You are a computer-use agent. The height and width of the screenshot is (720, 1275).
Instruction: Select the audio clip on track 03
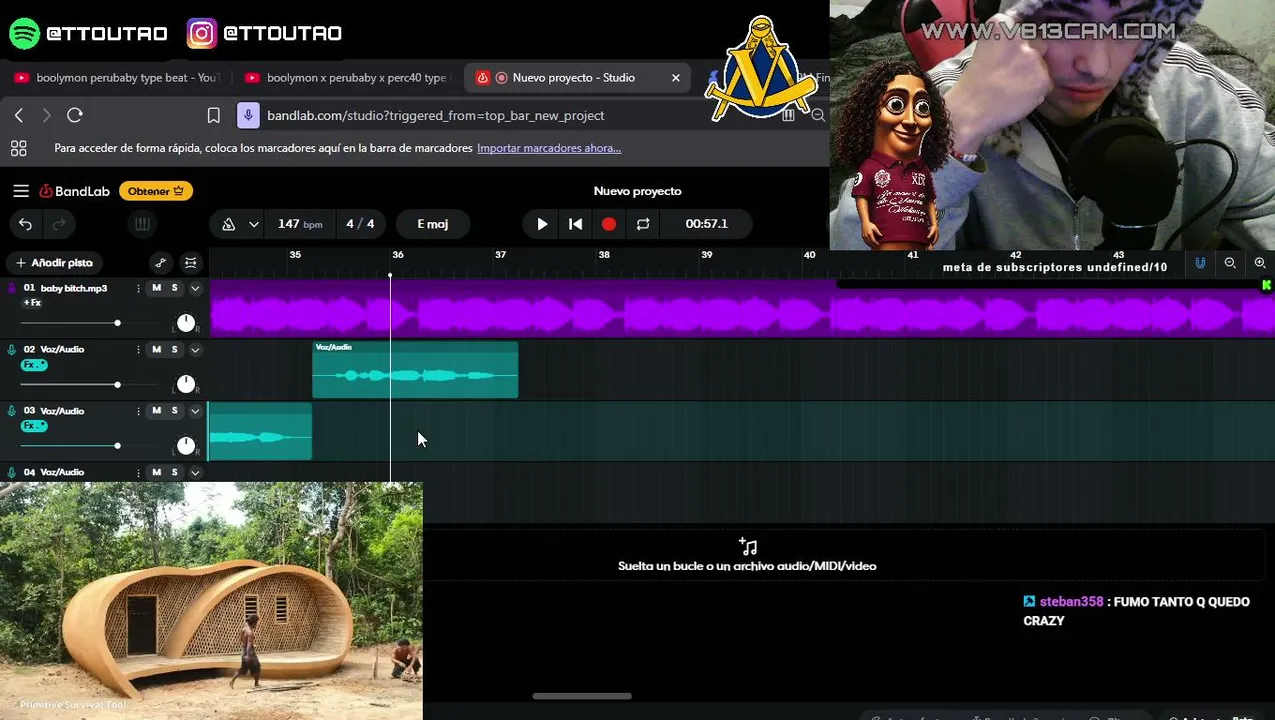pos(260,432)
